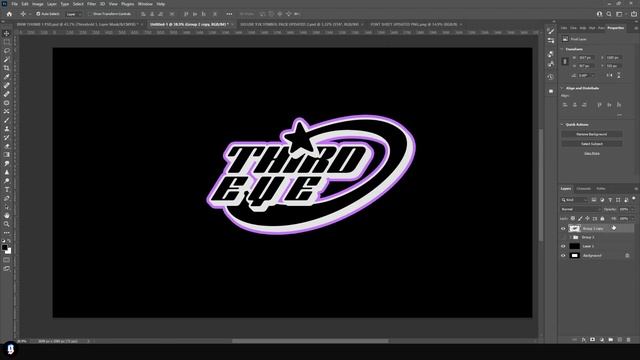Expand the Group 2 folder
The width and height of the screenshot is (640, 360).
[x=570, y=237]
